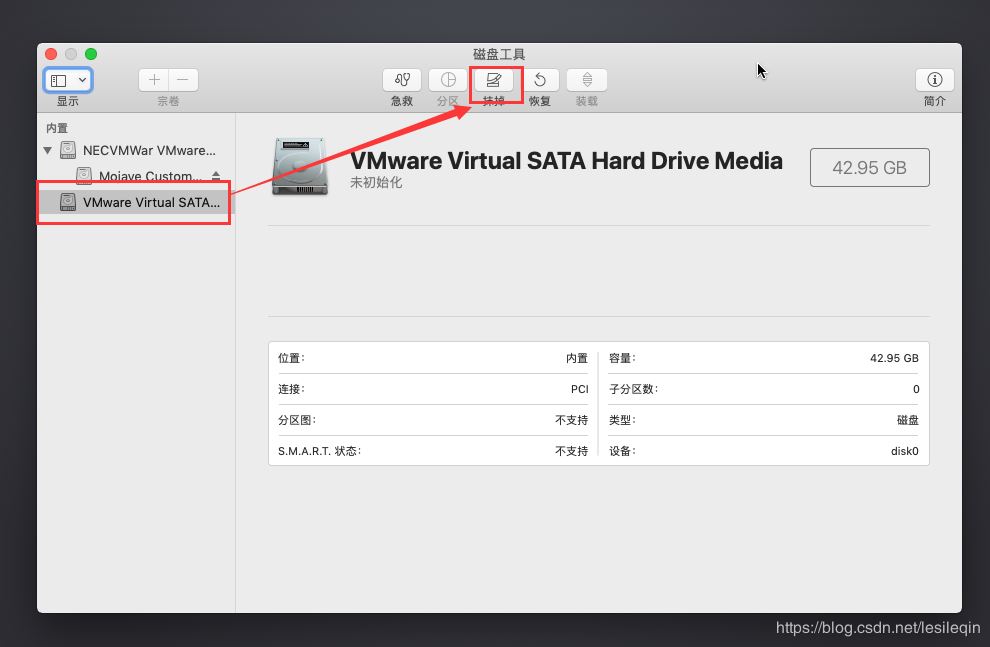Screen dimensions: 990x647
Task: Close the Disk Utility window
Action: [52, 54]
